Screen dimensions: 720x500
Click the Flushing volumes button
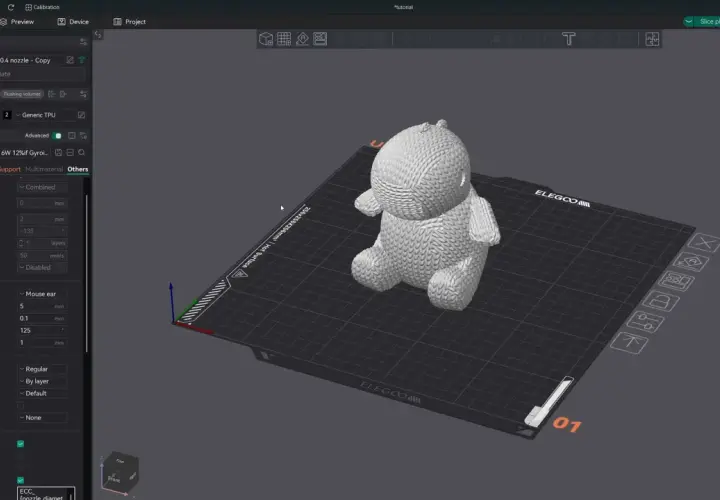pos(22,94)
